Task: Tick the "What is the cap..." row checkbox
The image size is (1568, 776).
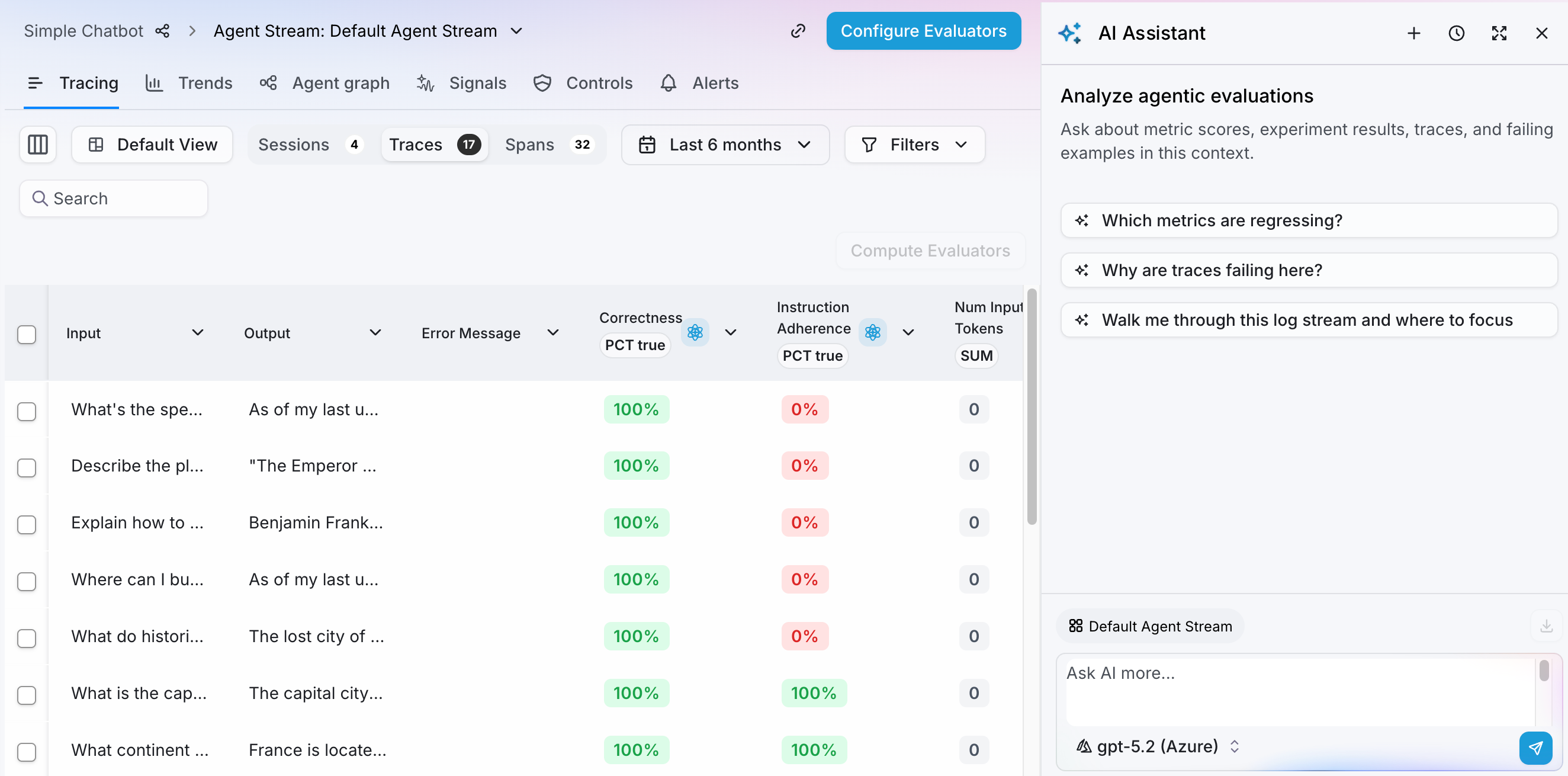Action: [27, 695]
